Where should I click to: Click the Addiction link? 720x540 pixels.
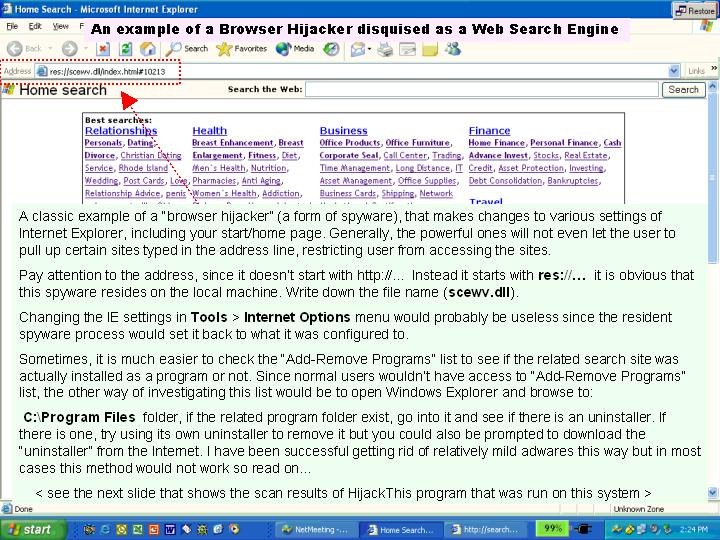[281, 193]
